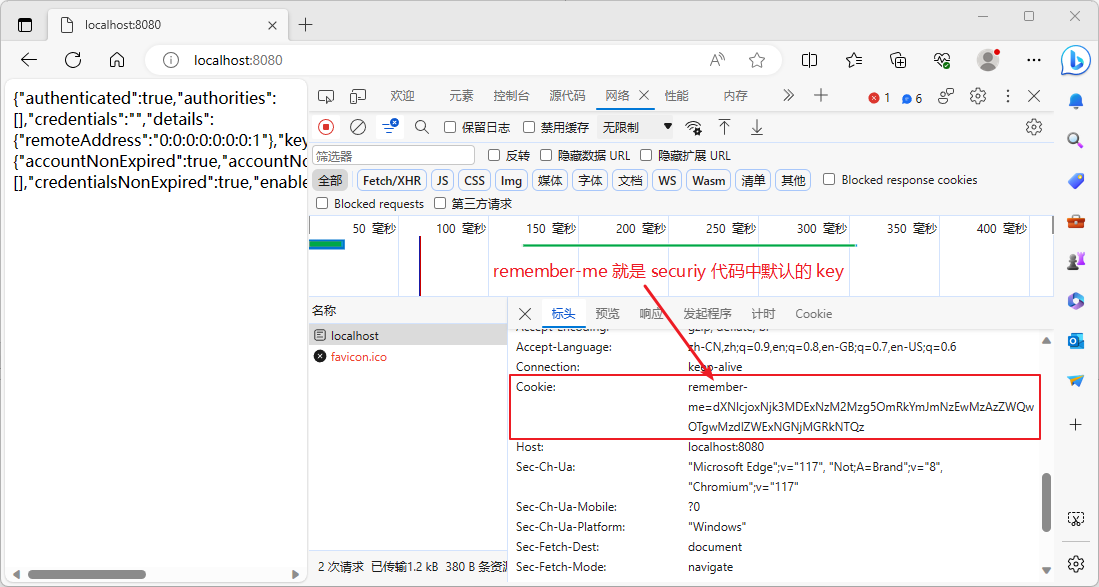Click the headers pane vertical scrollbar
This screenshot has width=1099, height=587.
point(1046,502)
